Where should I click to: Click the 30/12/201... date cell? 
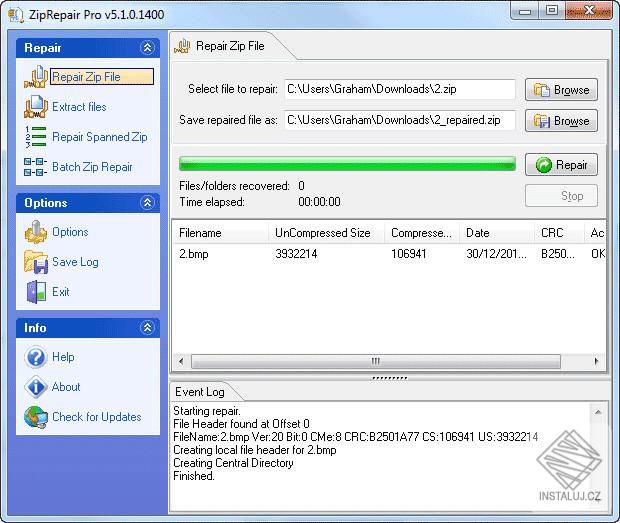[497, 254]
